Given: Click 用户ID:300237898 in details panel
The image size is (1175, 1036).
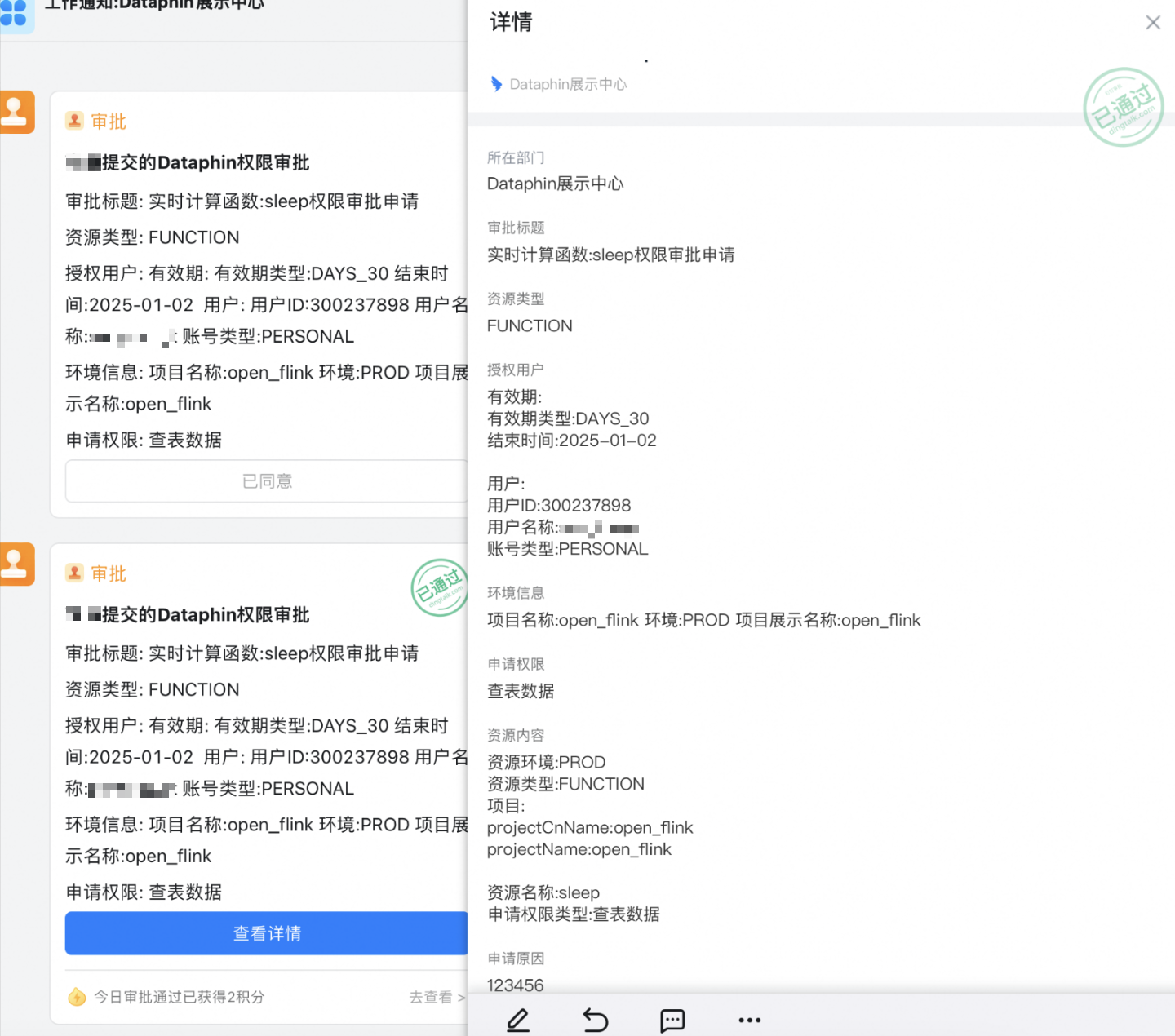Looking at the screenshot, I should 559,506.
